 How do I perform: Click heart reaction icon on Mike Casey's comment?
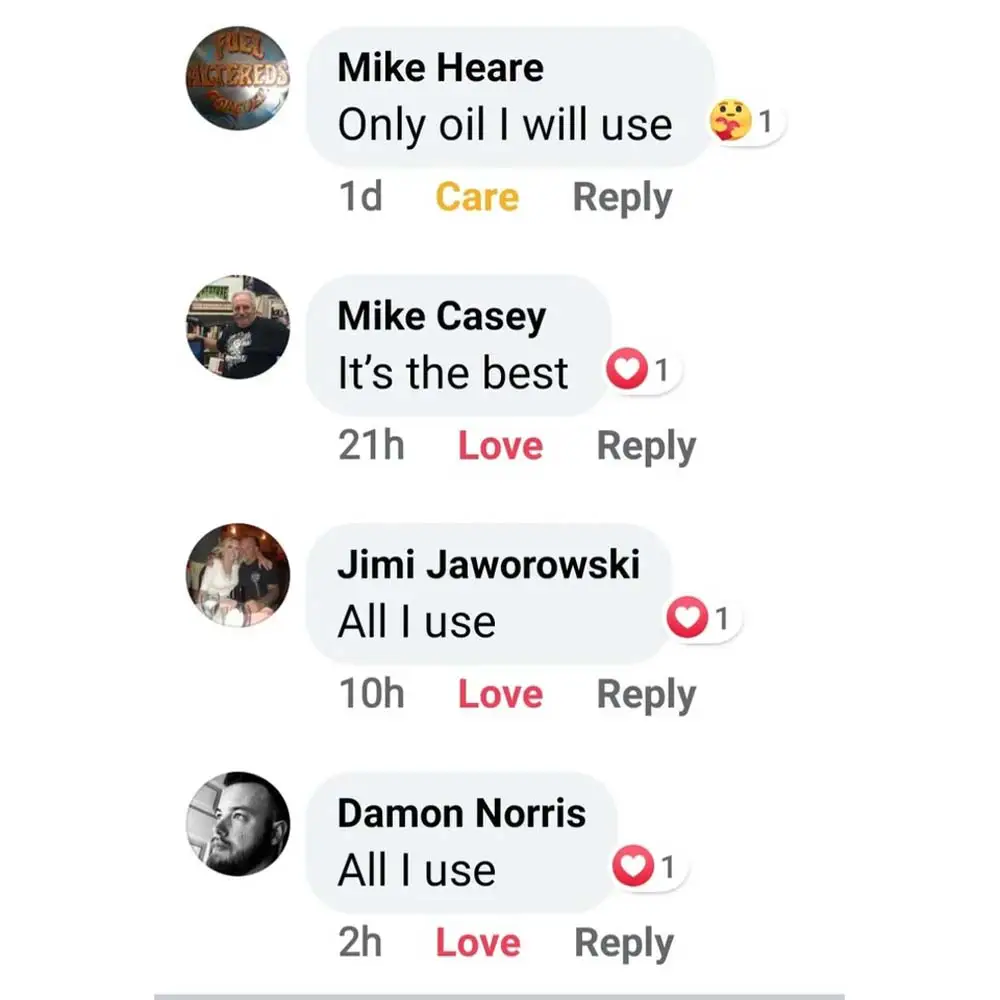[627, 372]
